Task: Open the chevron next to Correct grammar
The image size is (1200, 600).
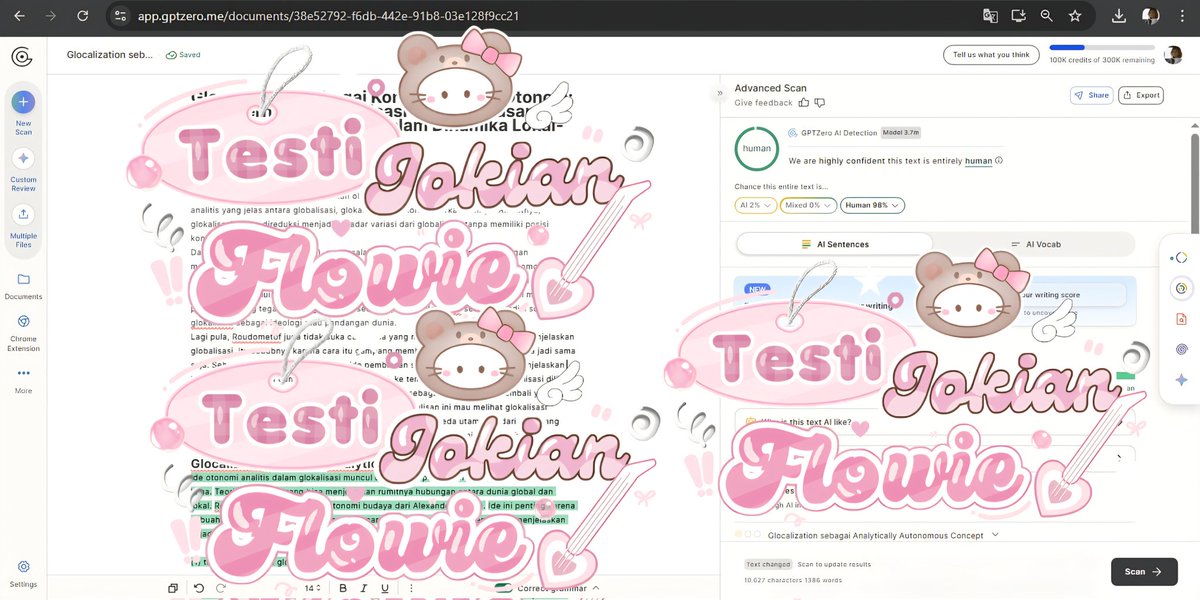Action: tap(596, 588)
